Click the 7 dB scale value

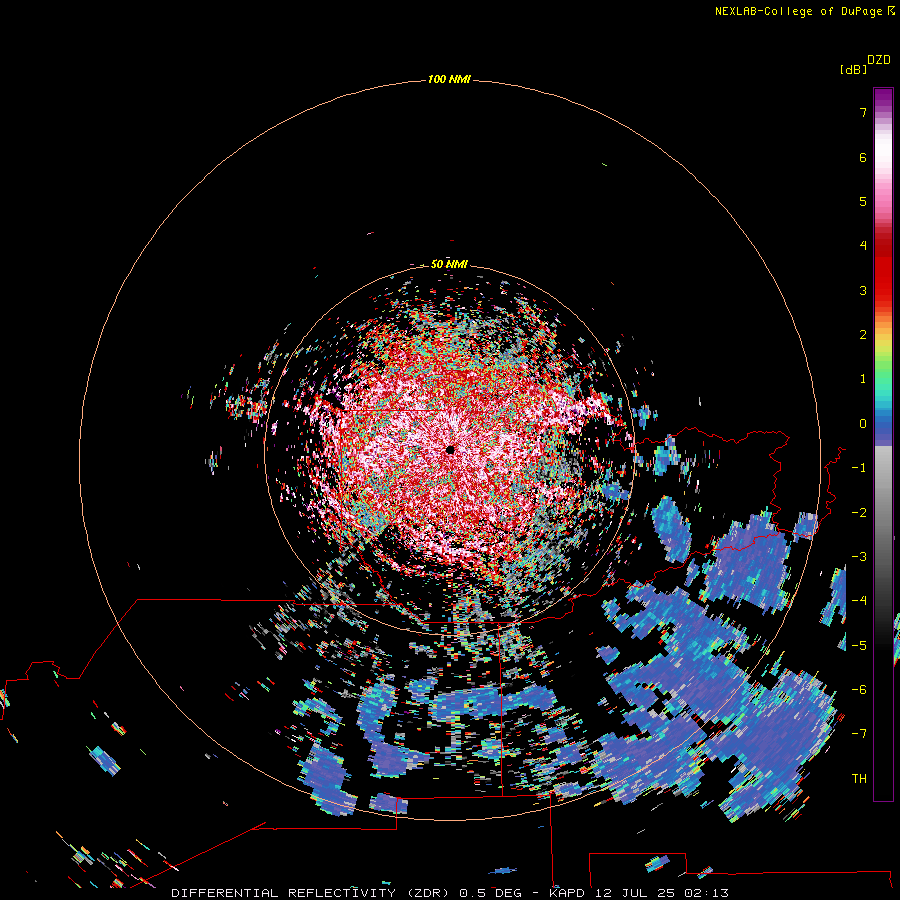coord(863,112)
